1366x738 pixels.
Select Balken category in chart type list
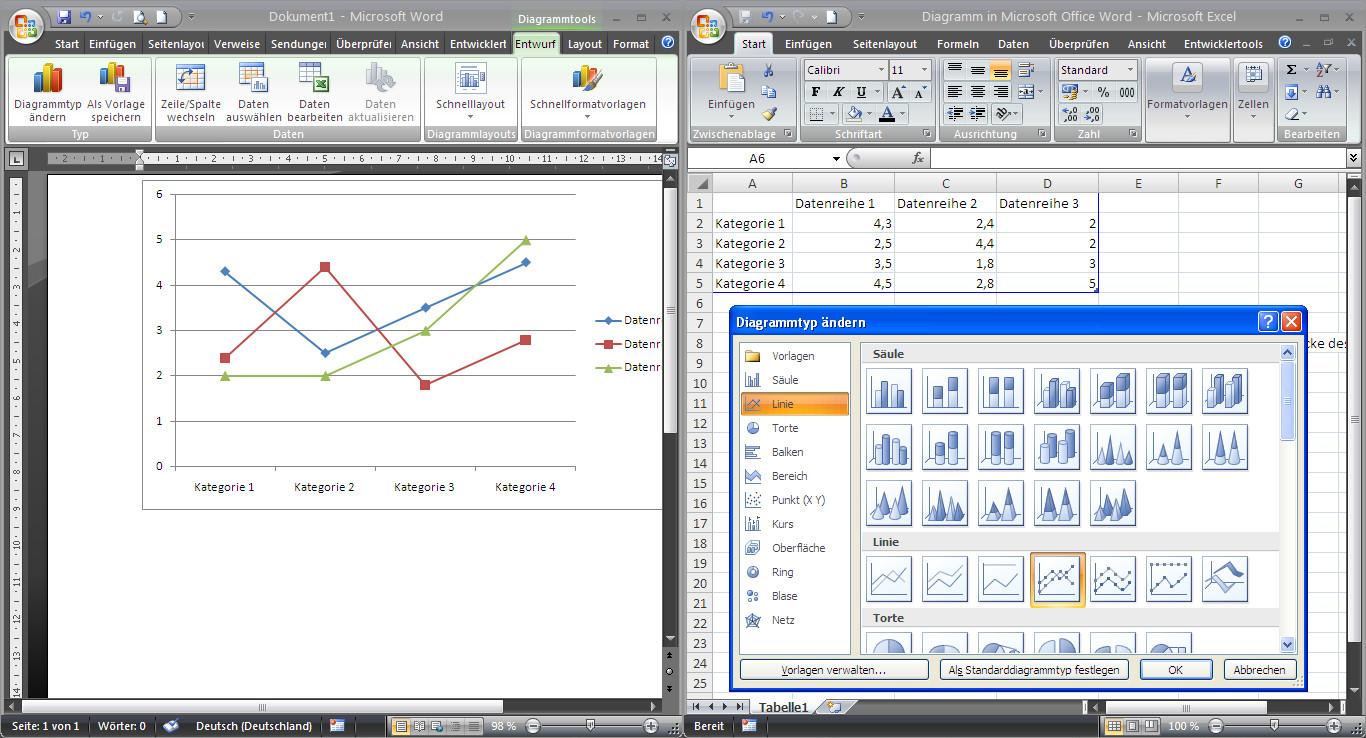click(795, 452)
